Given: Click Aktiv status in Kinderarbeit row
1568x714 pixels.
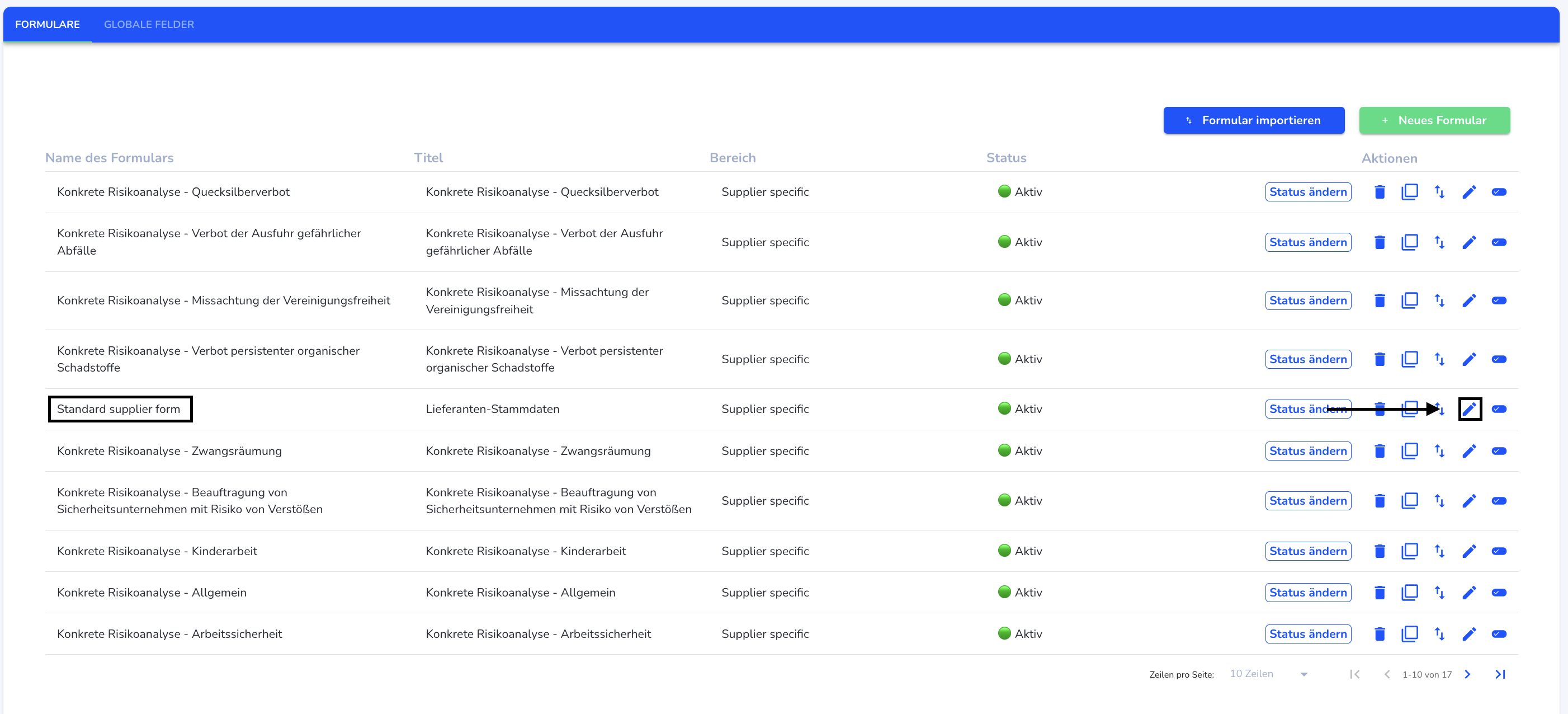Looking at the screenshot, I should 1020,551.
